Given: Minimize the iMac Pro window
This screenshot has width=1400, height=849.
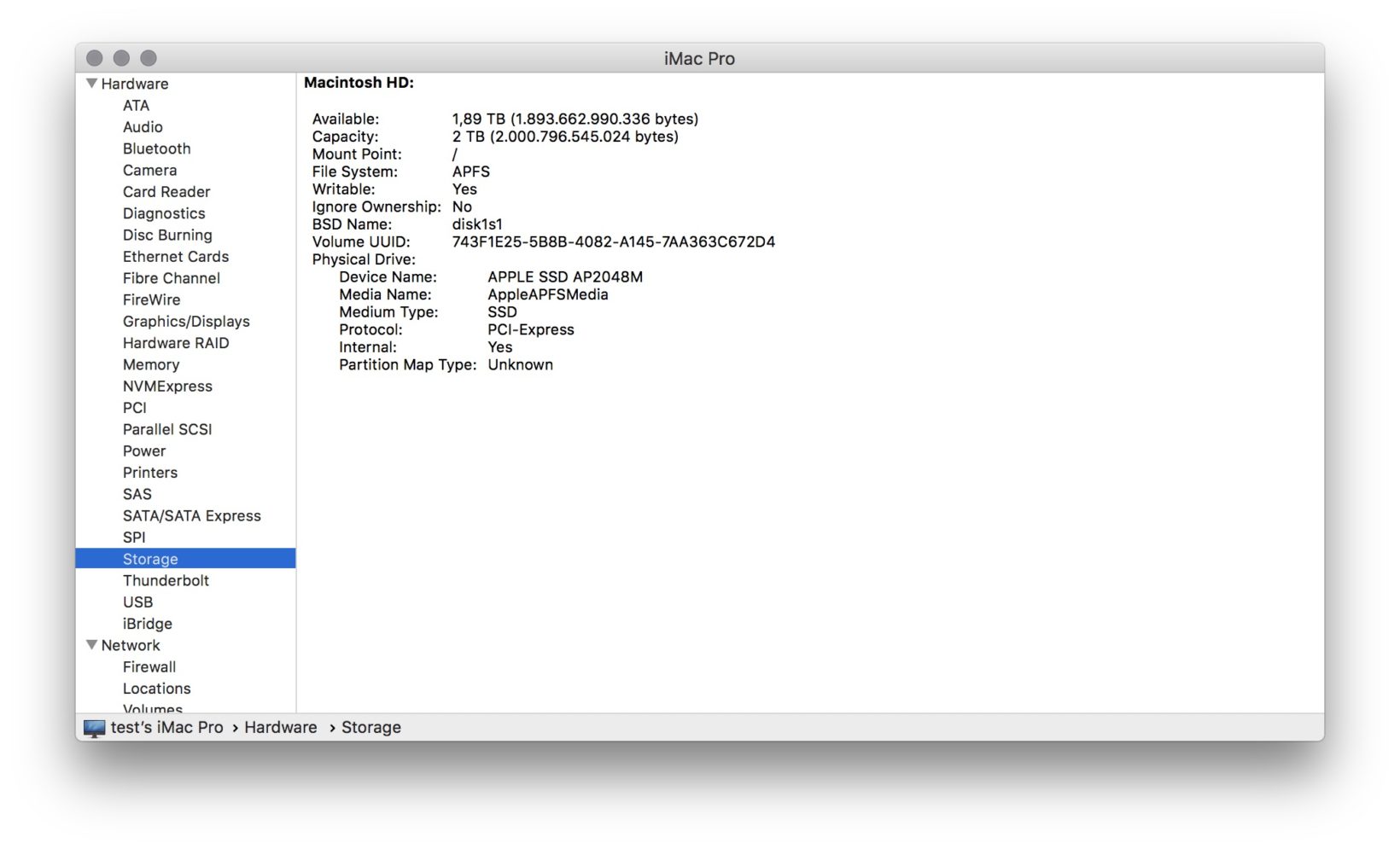Looking at the screenshot, I should pos(121,58).
